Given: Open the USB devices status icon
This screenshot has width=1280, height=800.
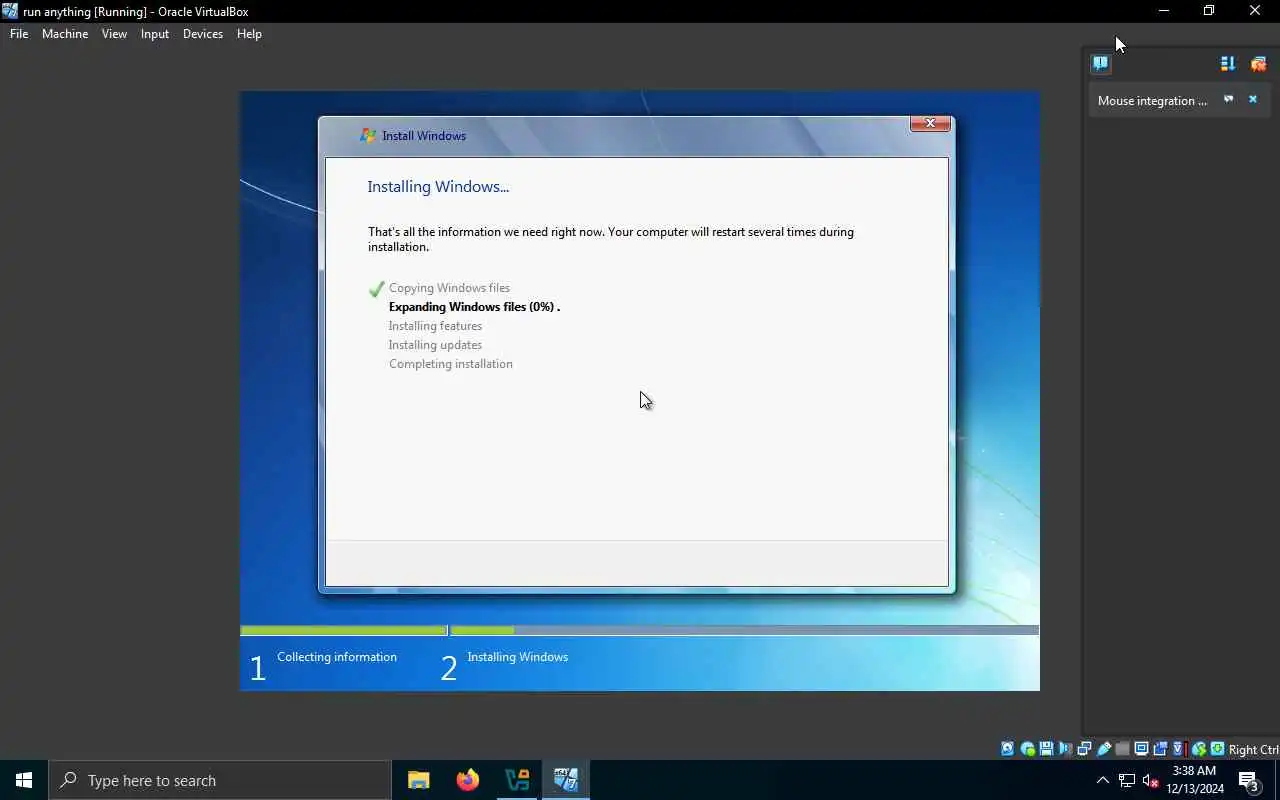Looking at the screenshot, I should pos(1103,749).
